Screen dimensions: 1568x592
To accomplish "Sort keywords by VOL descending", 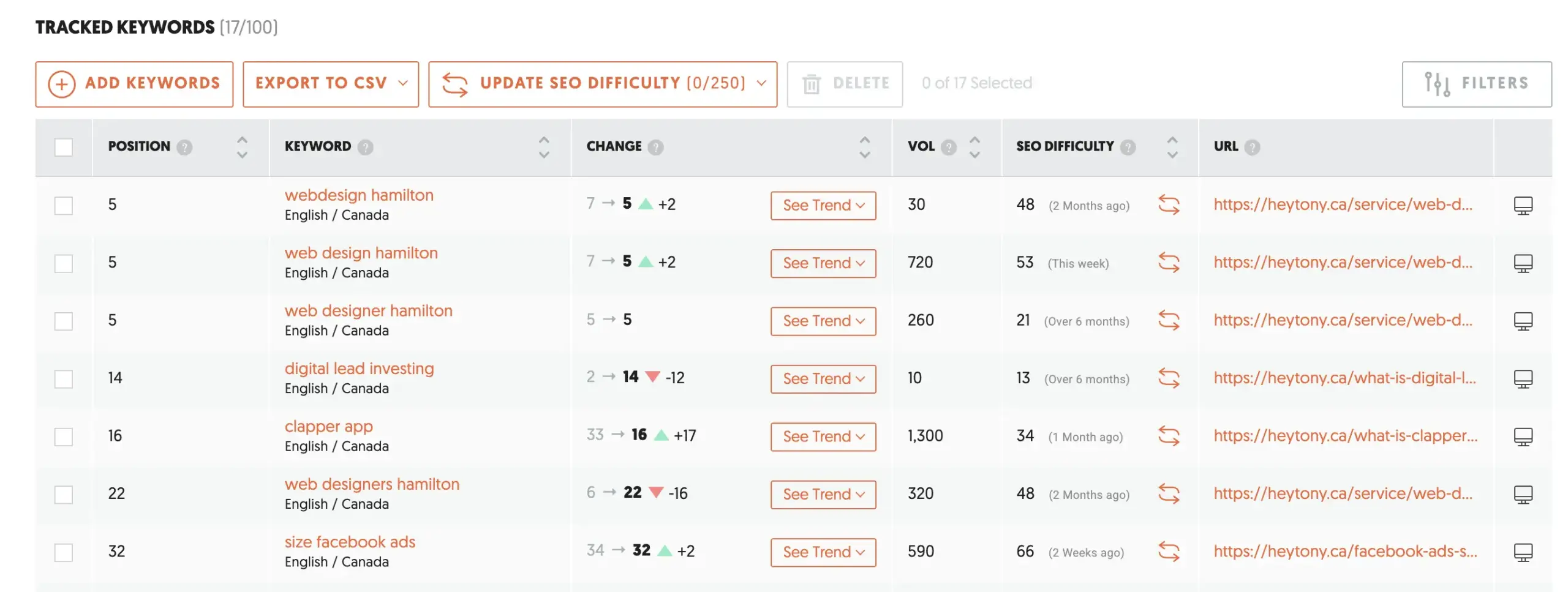I will [974, 154].
